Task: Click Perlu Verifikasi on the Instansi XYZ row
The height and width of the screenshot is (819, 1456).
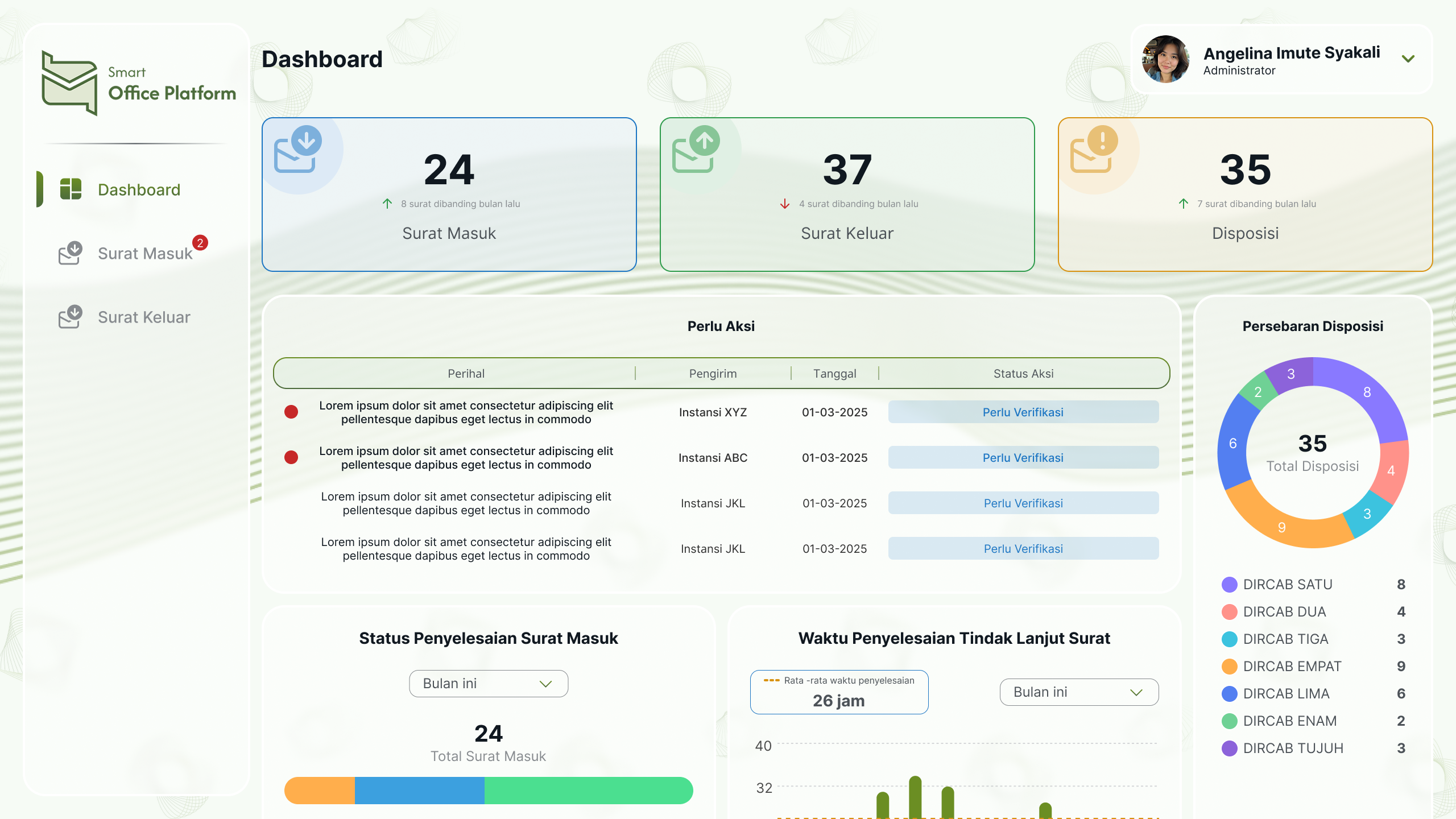Action: [1022, 412]
